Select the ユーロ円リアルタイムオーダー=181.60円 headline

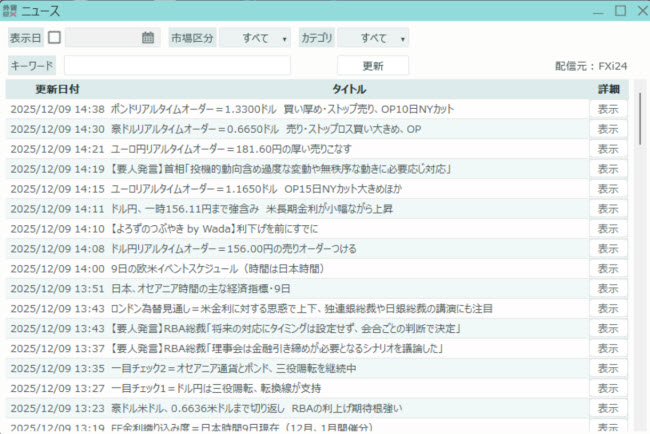click(231, 149)
